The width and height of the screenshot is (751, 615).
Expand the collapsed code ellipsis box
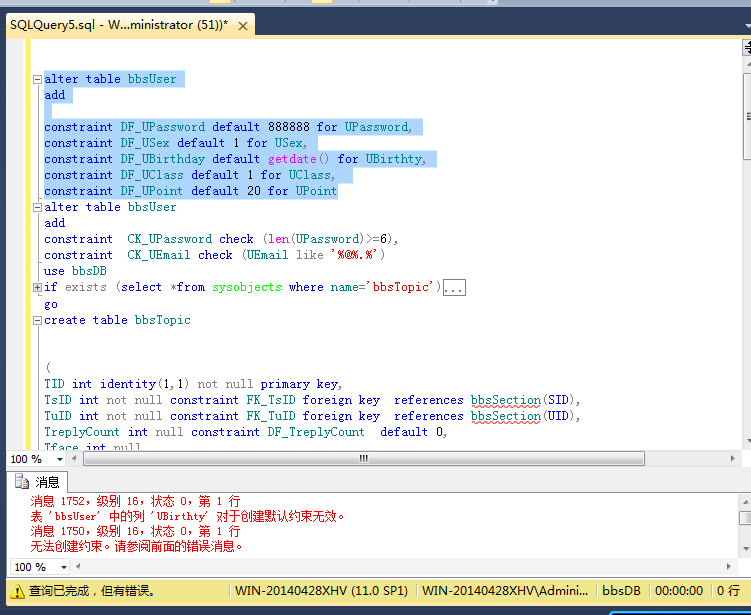coord(453,288)
